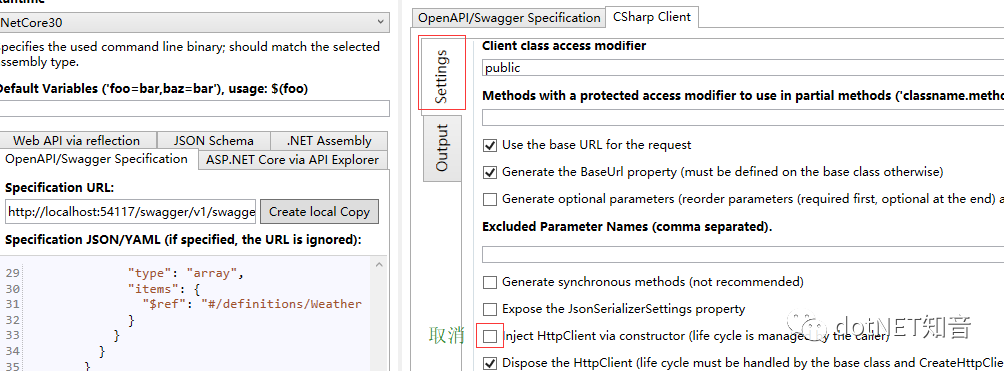Image resolution: width=1004 pixels, height=371 pixels.
Task: Open Client class access modifier dropdown
Action: pos(743,67)
